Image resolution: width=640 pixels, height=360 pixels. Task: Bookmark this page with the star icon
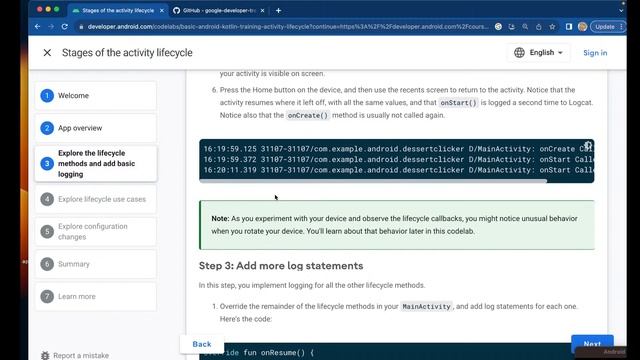point(552,27)
